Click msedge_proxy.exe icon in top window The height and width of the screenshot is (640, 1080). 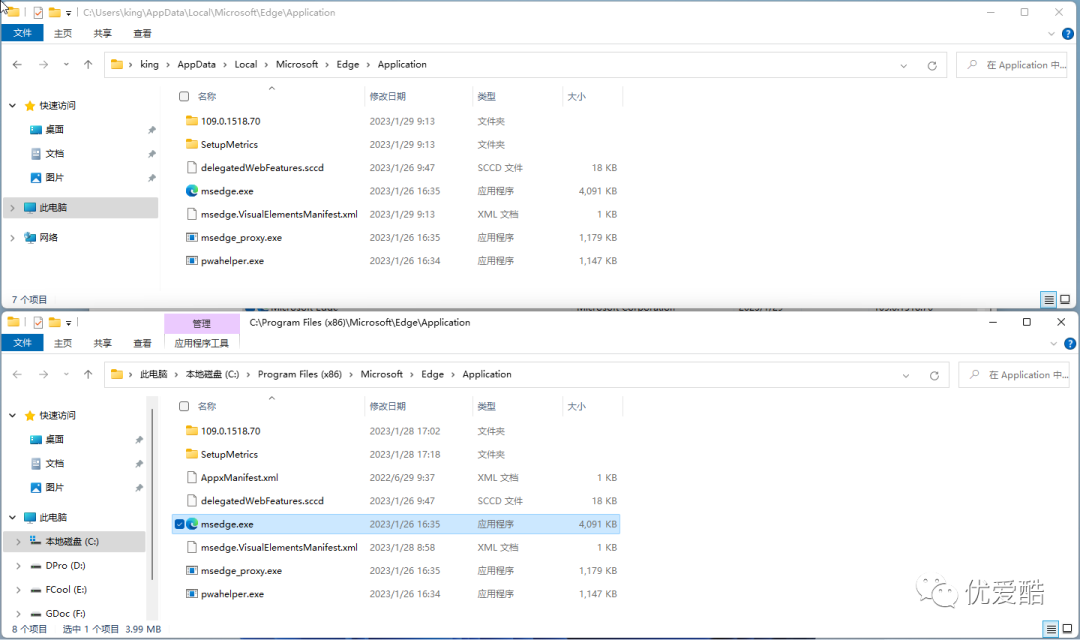[x=191, y=238]
